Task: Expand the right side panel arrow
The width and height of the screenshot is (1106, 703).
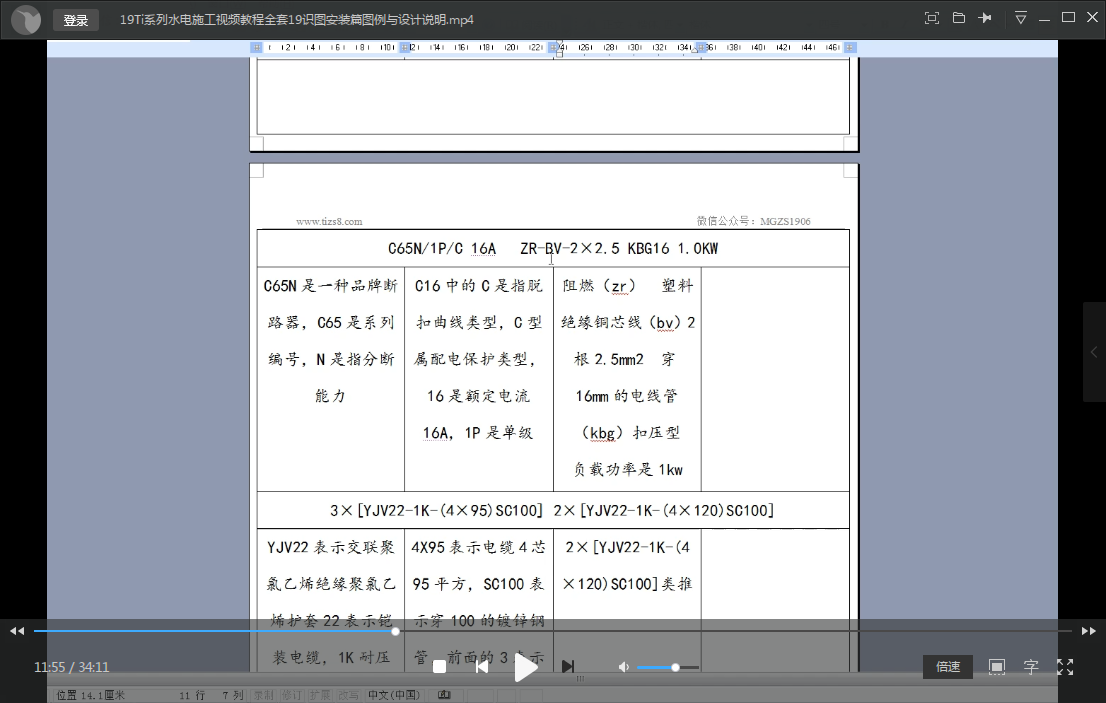Action: point(1094,352)
